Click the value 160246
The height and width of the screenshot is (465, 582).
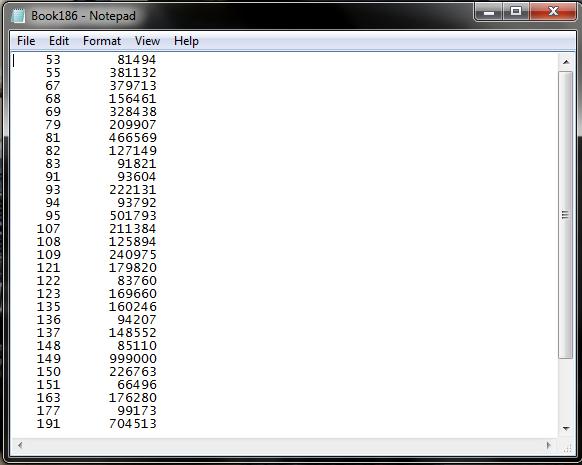point(133,306)
